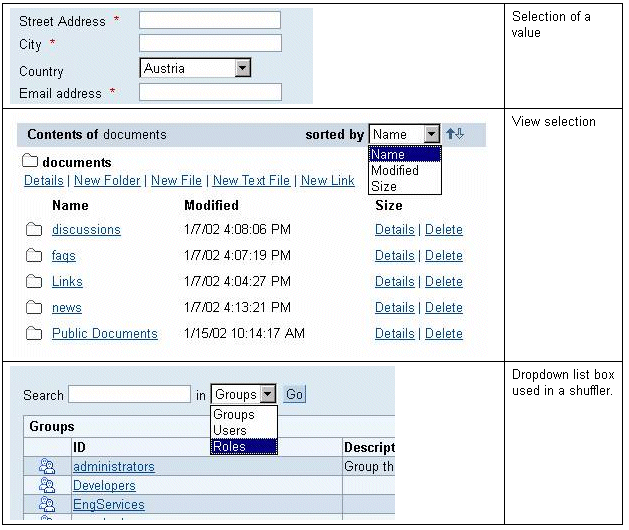Click the Street Address input field
Screen dimensions: 629x530
[210, 20]
